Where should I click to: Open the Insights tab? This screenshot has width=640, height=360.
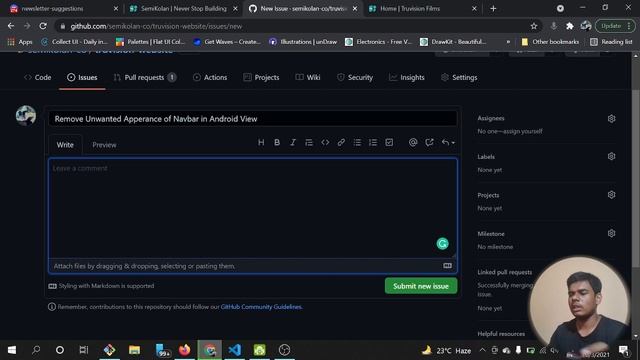tap(407, 77)
